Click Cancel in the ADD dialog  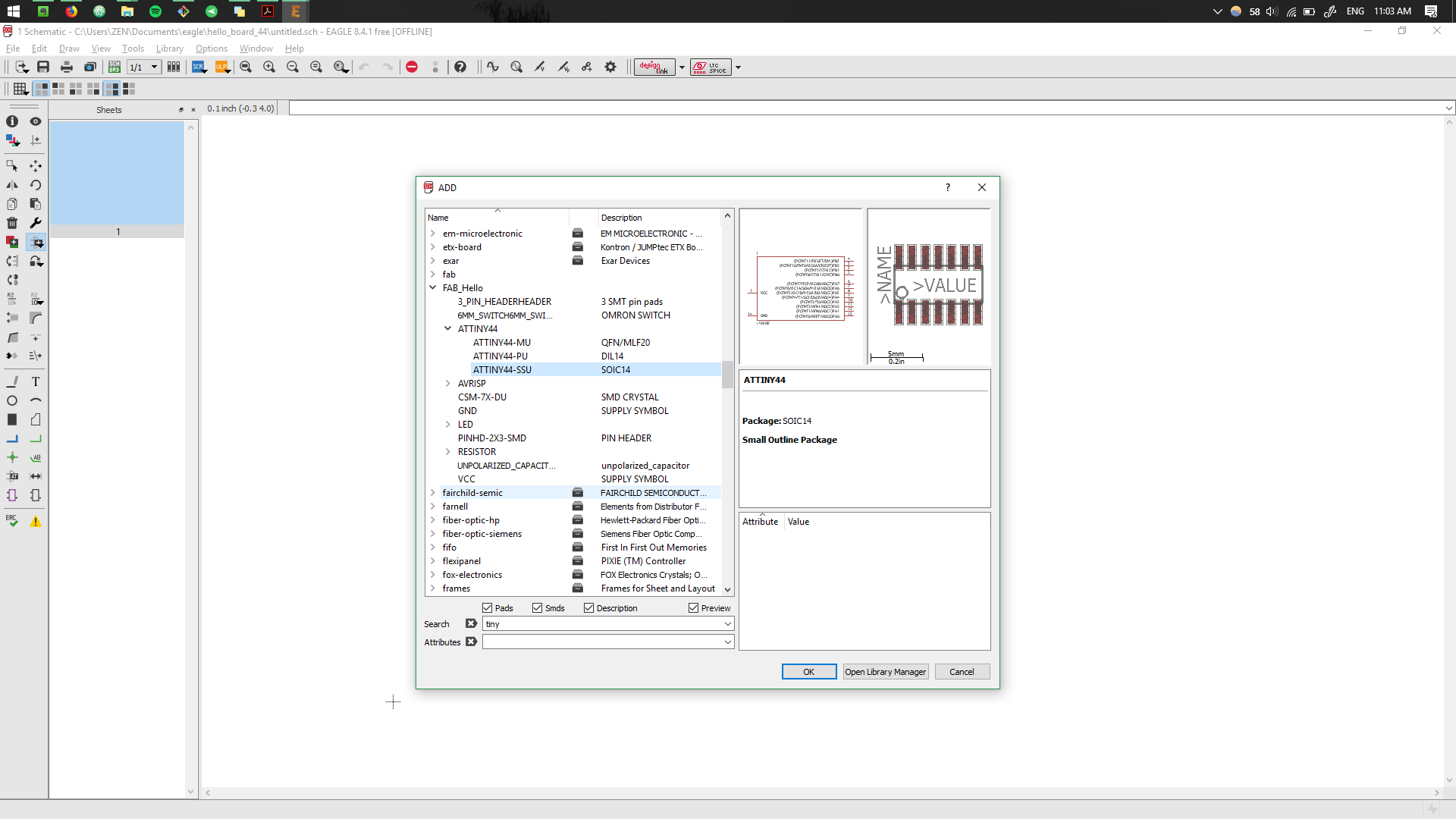(962, 672)
